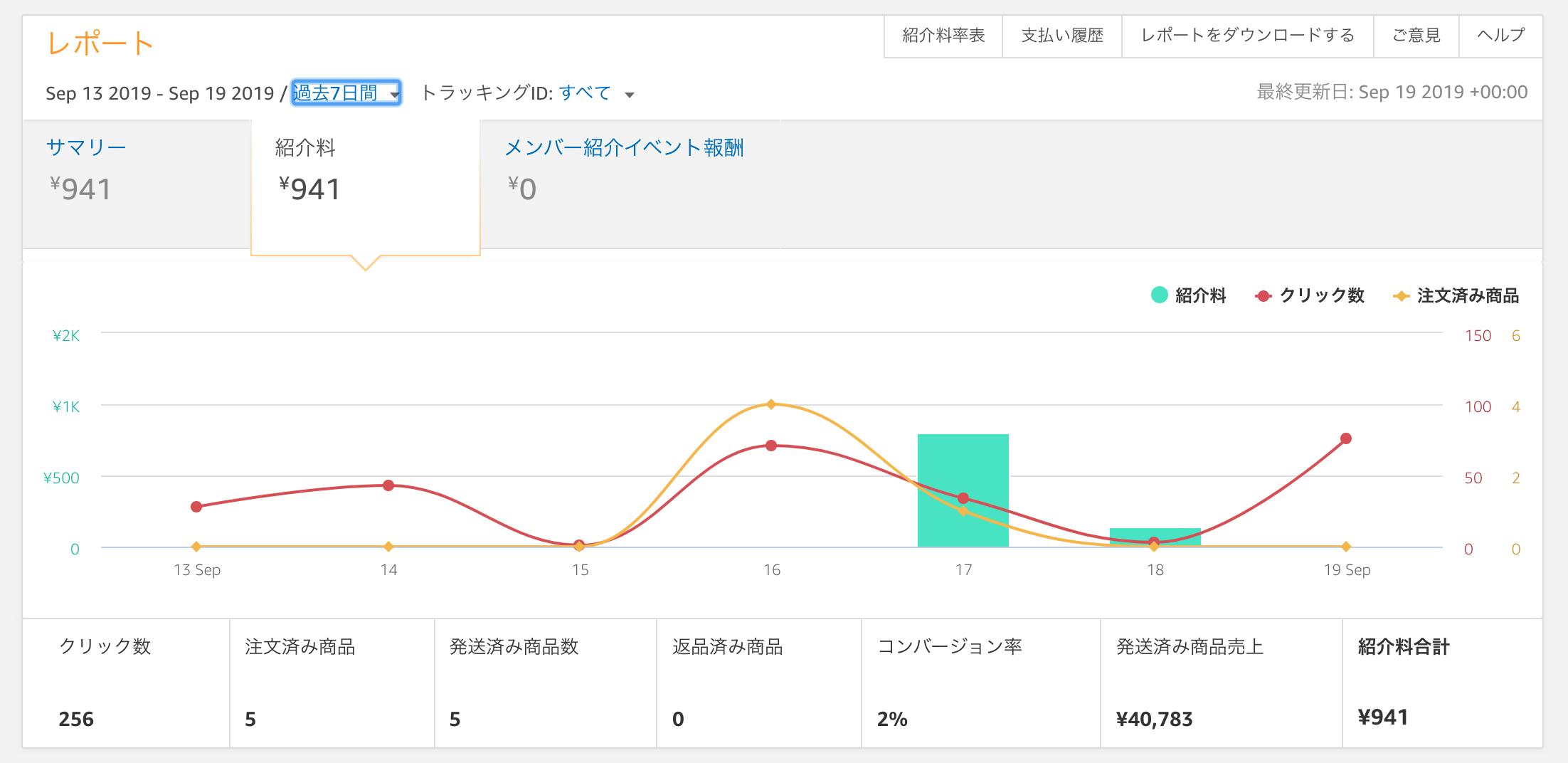Toggle the クリック数 legend marker
1568x763 pixels.
tap(1263, 296)
